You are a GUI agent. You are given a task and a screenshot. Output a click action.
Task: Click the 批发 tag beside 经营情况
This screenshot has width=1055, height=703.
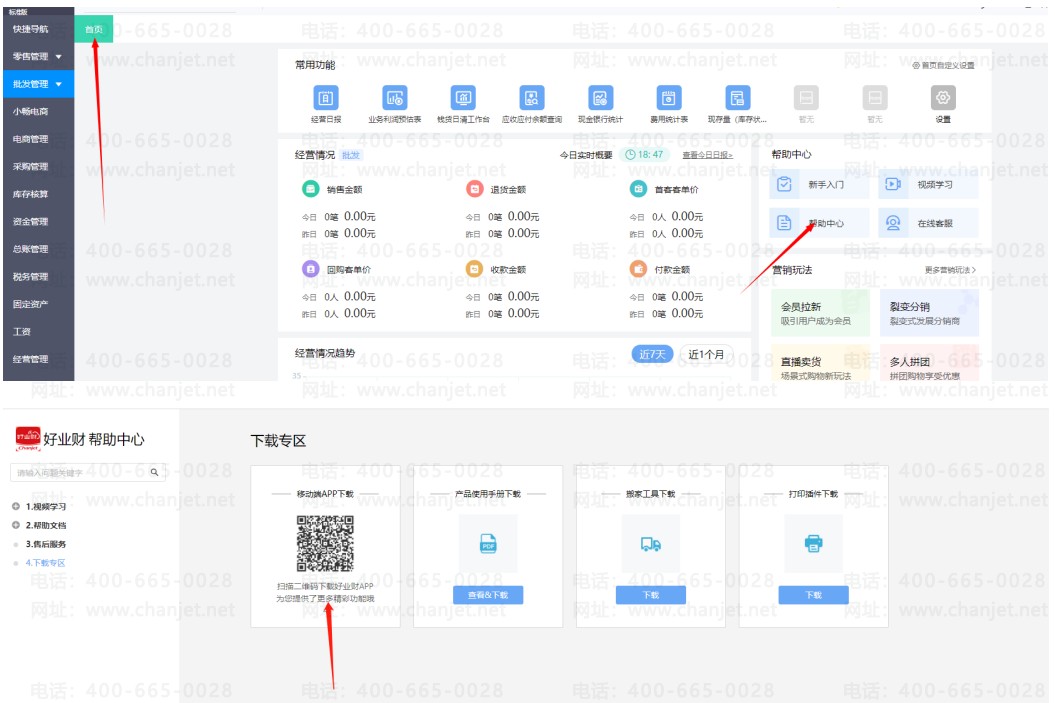point(351,155)
